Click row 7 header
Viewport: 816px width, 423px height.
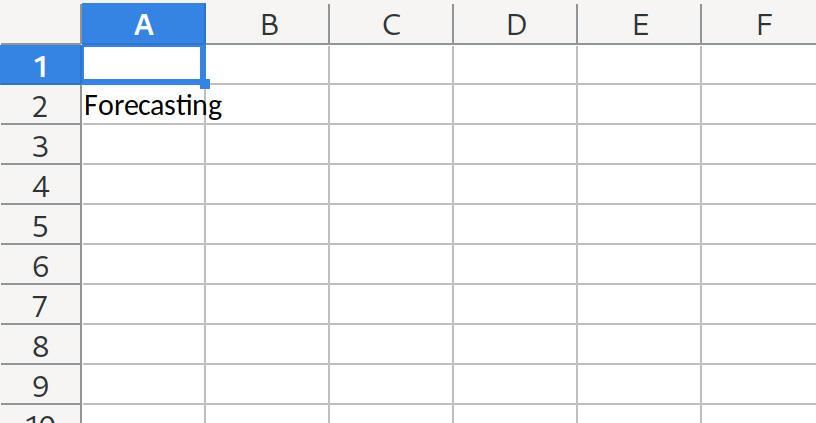coord(40,305)
